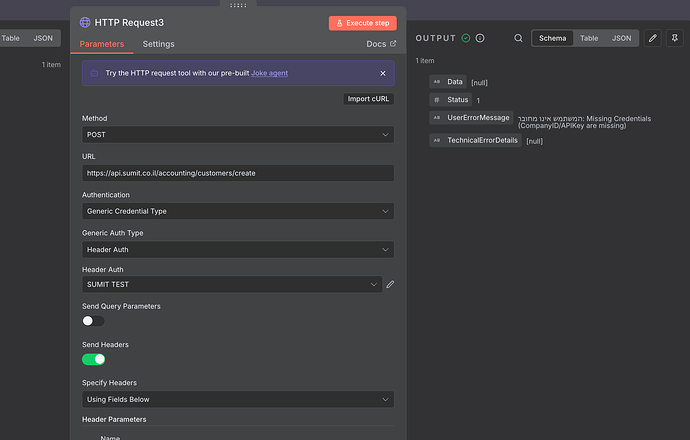Pin the output data
This screenshot has height=440, width=690.
675,38
